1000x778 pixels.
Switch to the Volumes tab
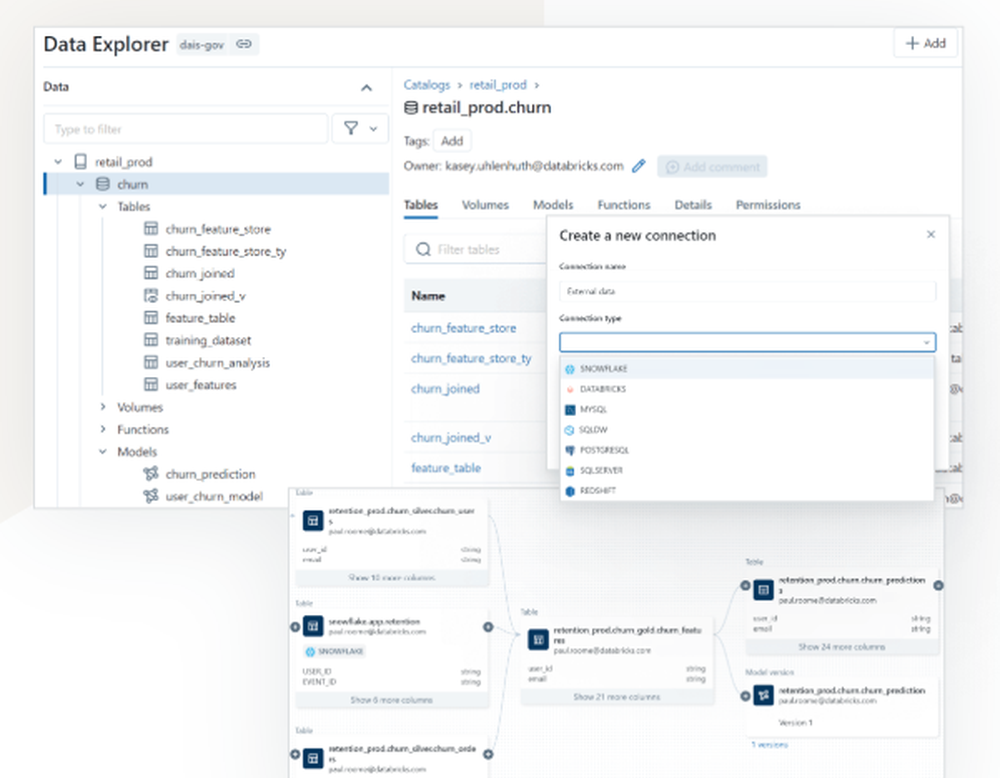point(485,205)
